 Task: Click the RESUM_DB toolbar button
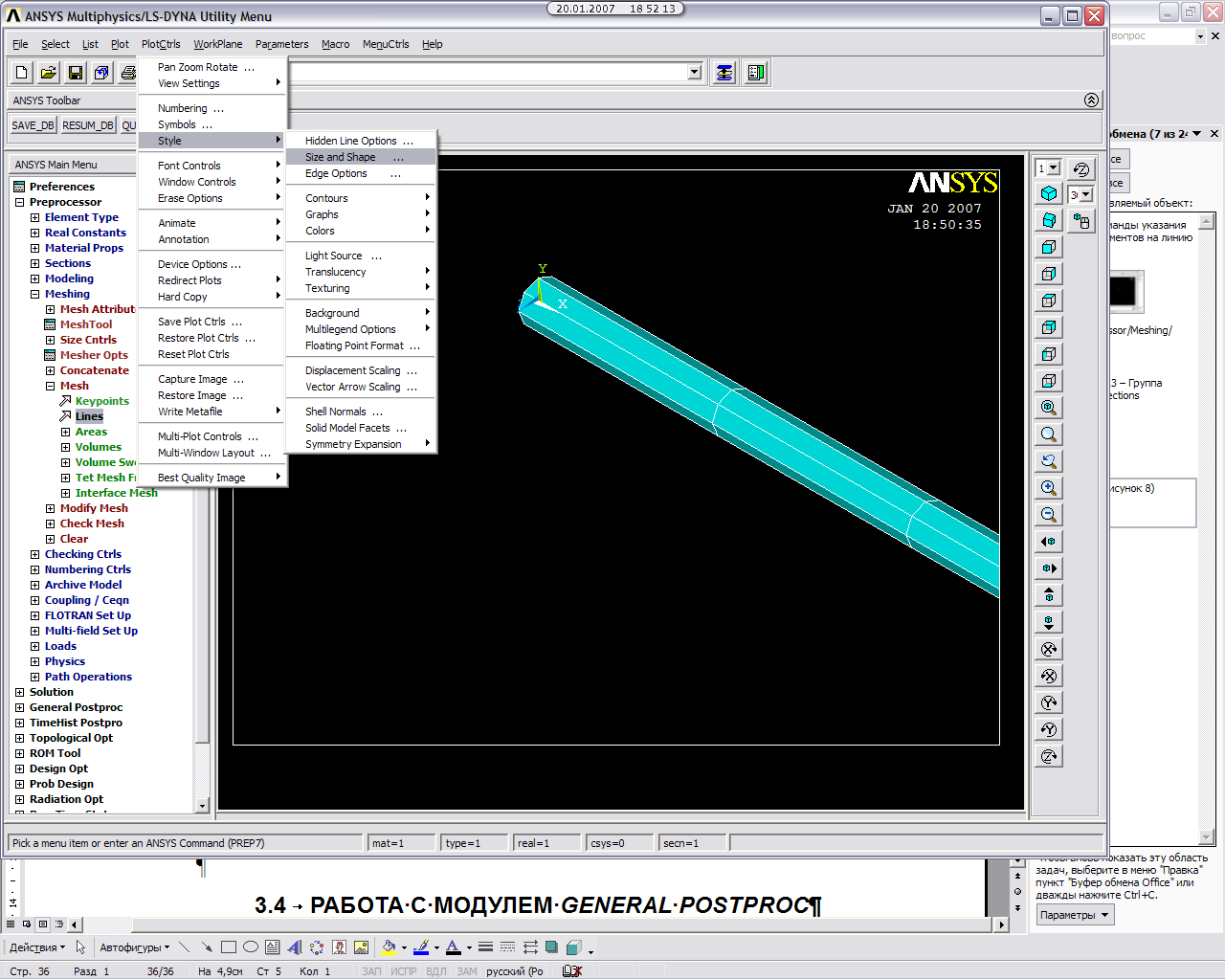[88, 125]
